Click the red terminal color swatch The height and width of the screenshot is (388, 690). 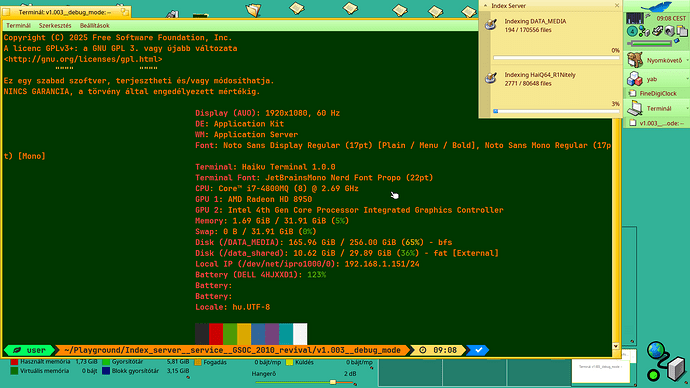coord(216,334)
